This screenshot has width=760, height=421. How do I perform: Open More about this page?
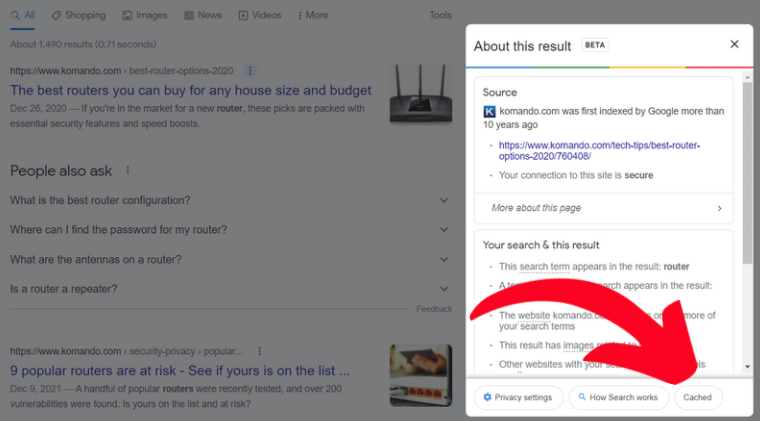(x=603, y=208)
